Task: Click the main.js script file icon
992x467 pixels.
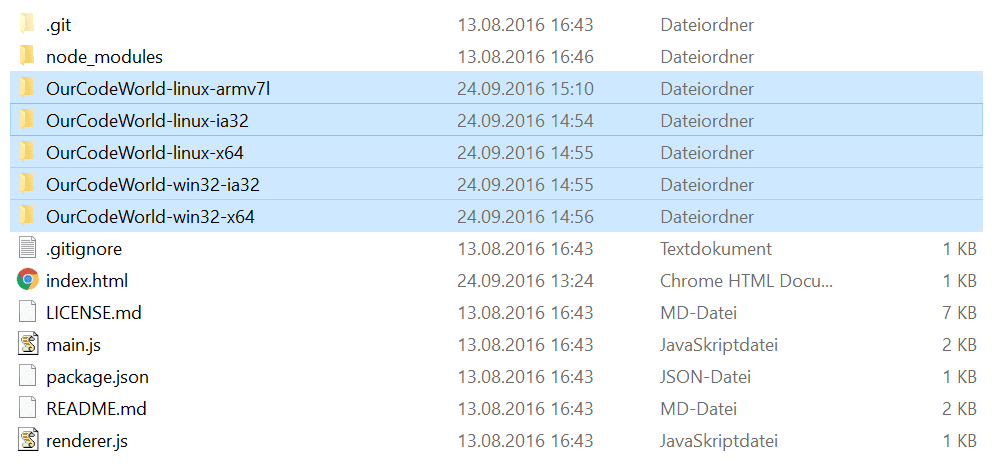Action: click(x=27, y=344)
